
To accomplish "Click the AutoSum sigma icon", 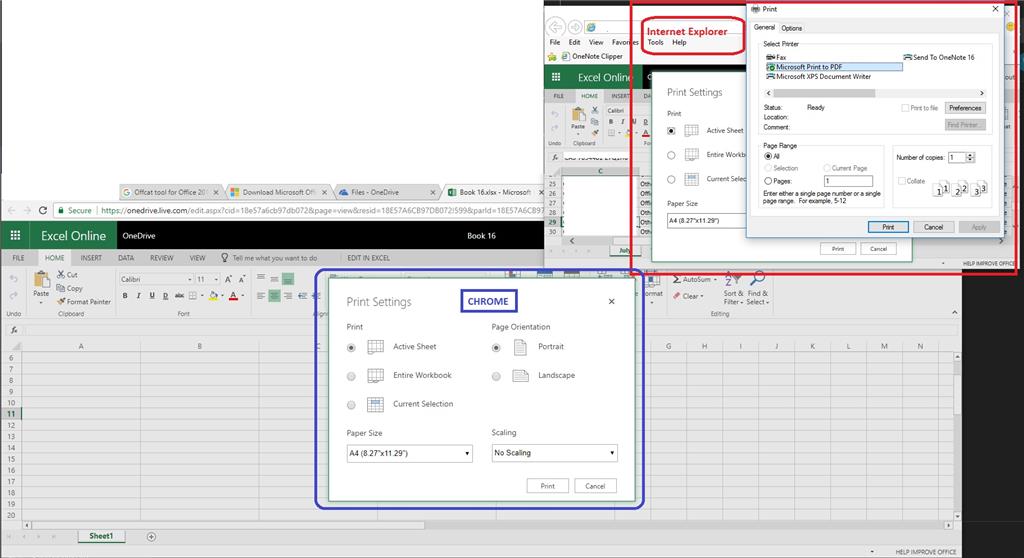I will [x=677, y=280].
